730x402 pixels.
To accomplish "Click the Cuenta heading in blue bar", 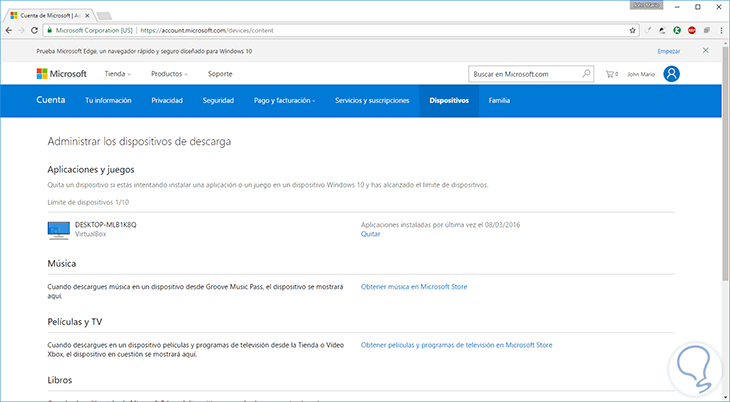I will point(51,100).
